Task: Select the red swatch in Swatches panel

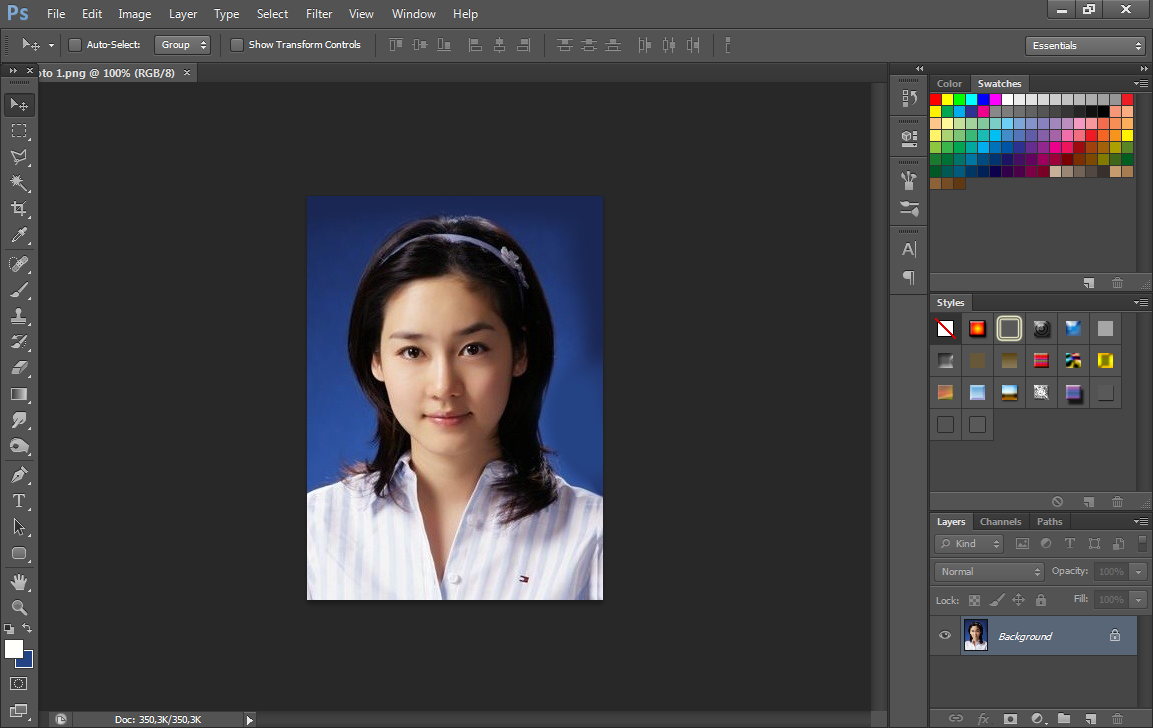Action: click(x=938, y=99)
